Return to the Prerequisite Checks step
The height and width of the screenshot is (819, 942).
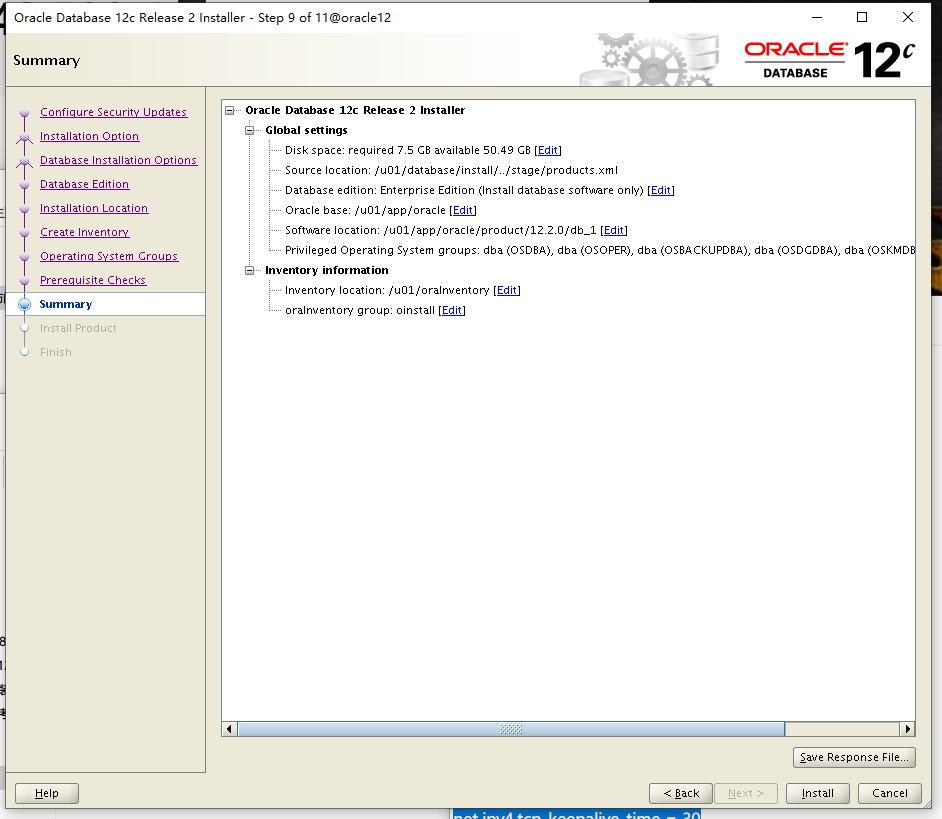[93, 280]
